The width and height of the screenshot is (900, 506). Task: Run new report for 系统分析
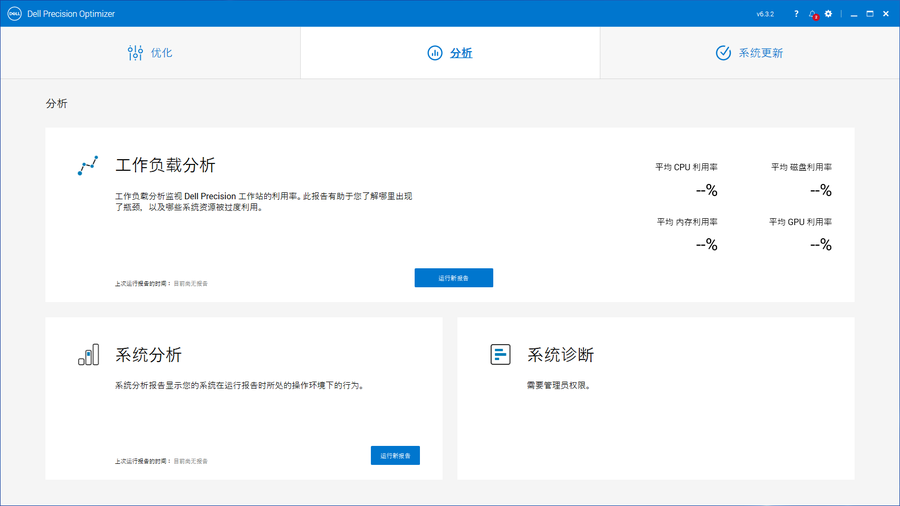(395, 455)
